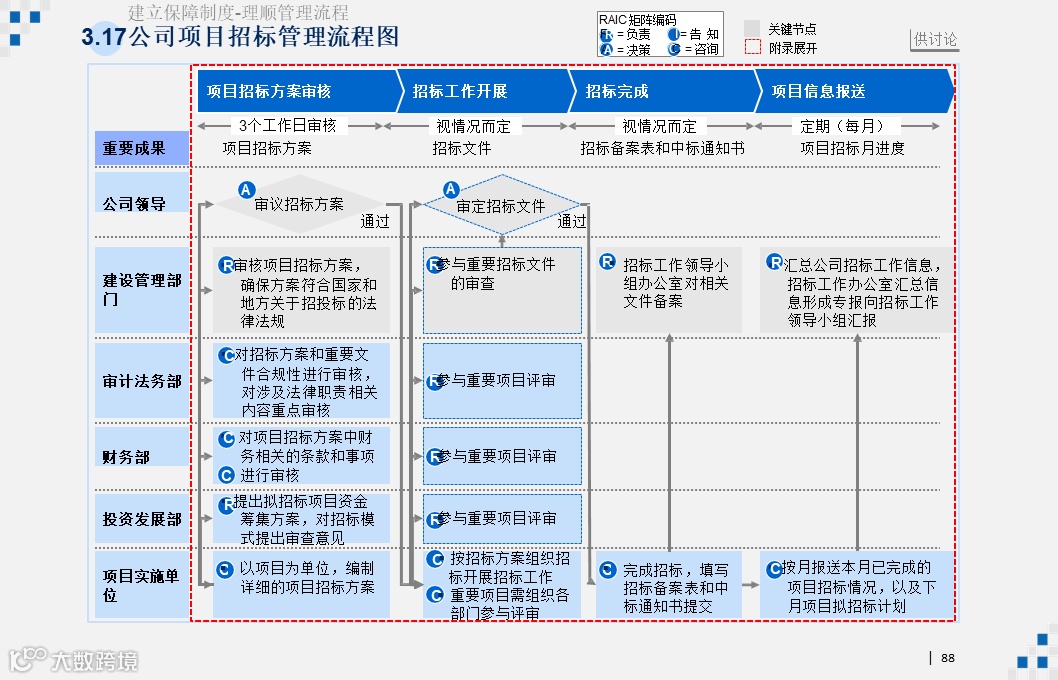This screenshot has width=1058, height=680.
Task: Click text 确保方案符合国家和
Action: (308, 285)
